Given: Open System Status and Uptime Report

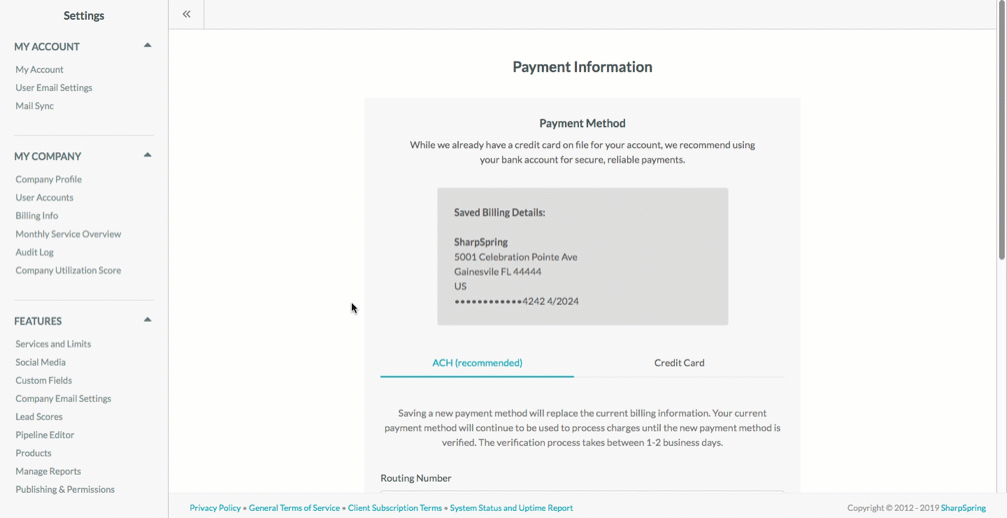Looking at the screenshot, I should coord(511,508).
